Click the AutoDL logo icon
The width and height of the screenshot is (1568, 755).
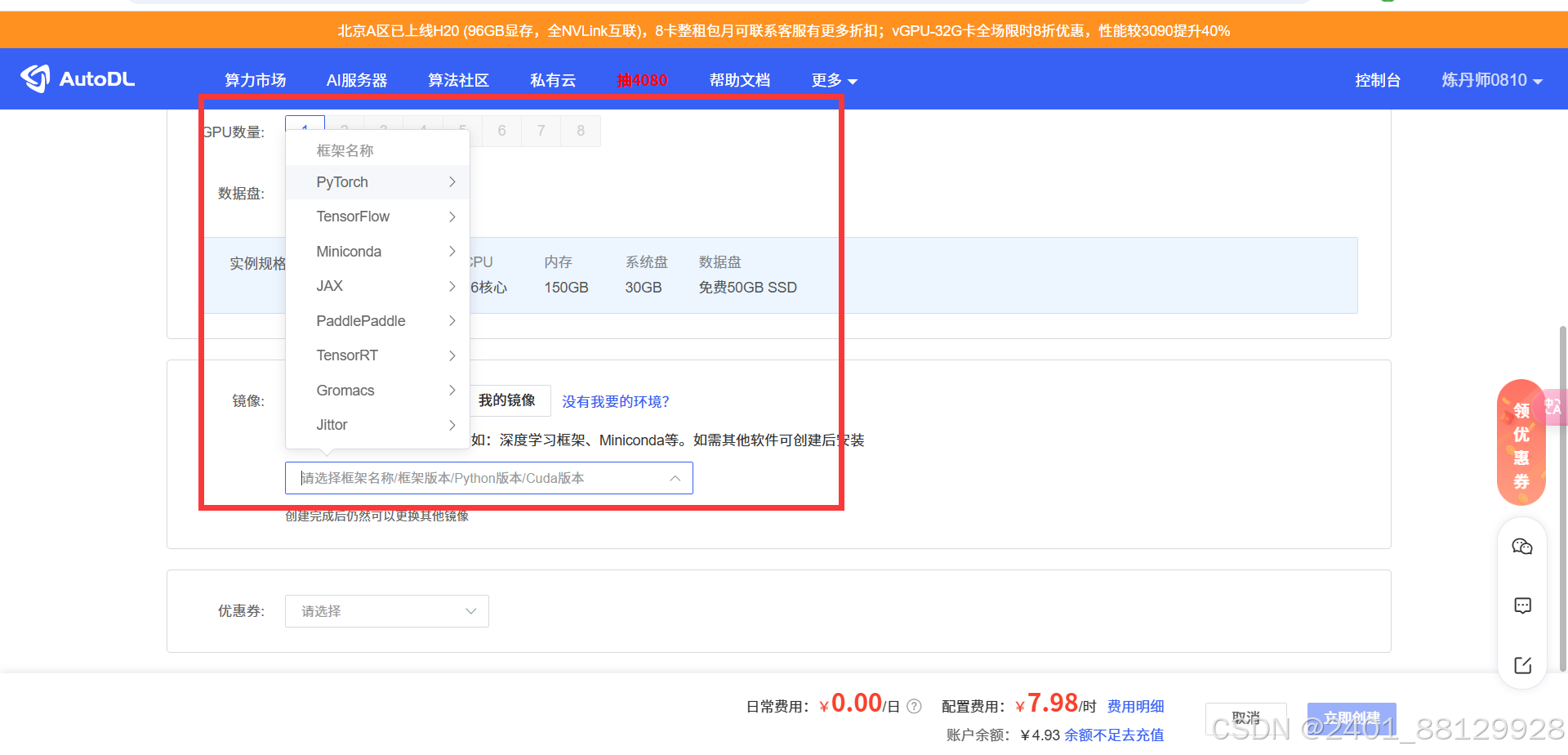coord(36,78)
